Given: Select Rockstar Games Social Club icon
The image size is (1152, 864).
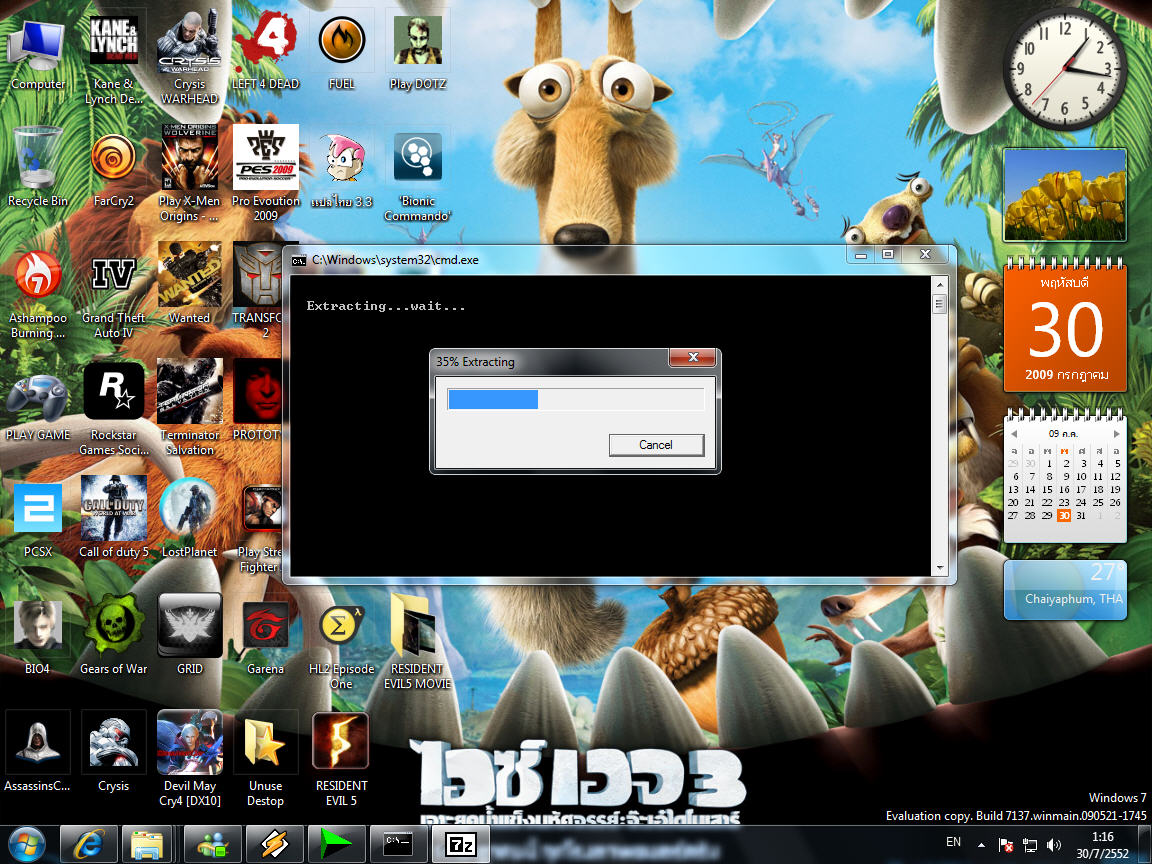Looking at the screenshot, I should click(113, 408).
